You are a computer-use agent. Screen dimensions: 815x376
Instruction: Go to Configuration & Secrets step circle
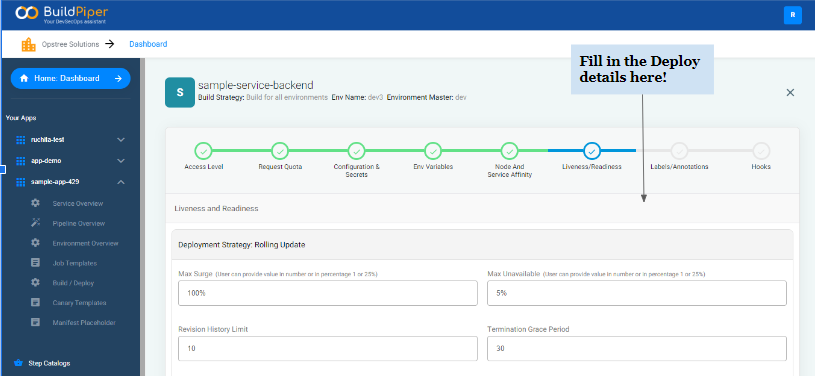357,151
